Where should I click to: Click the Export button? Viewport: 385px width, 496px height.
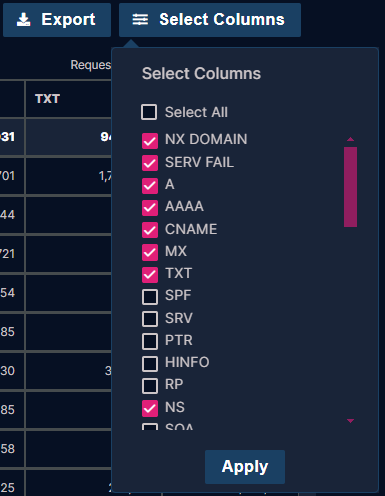pos(57,20)
